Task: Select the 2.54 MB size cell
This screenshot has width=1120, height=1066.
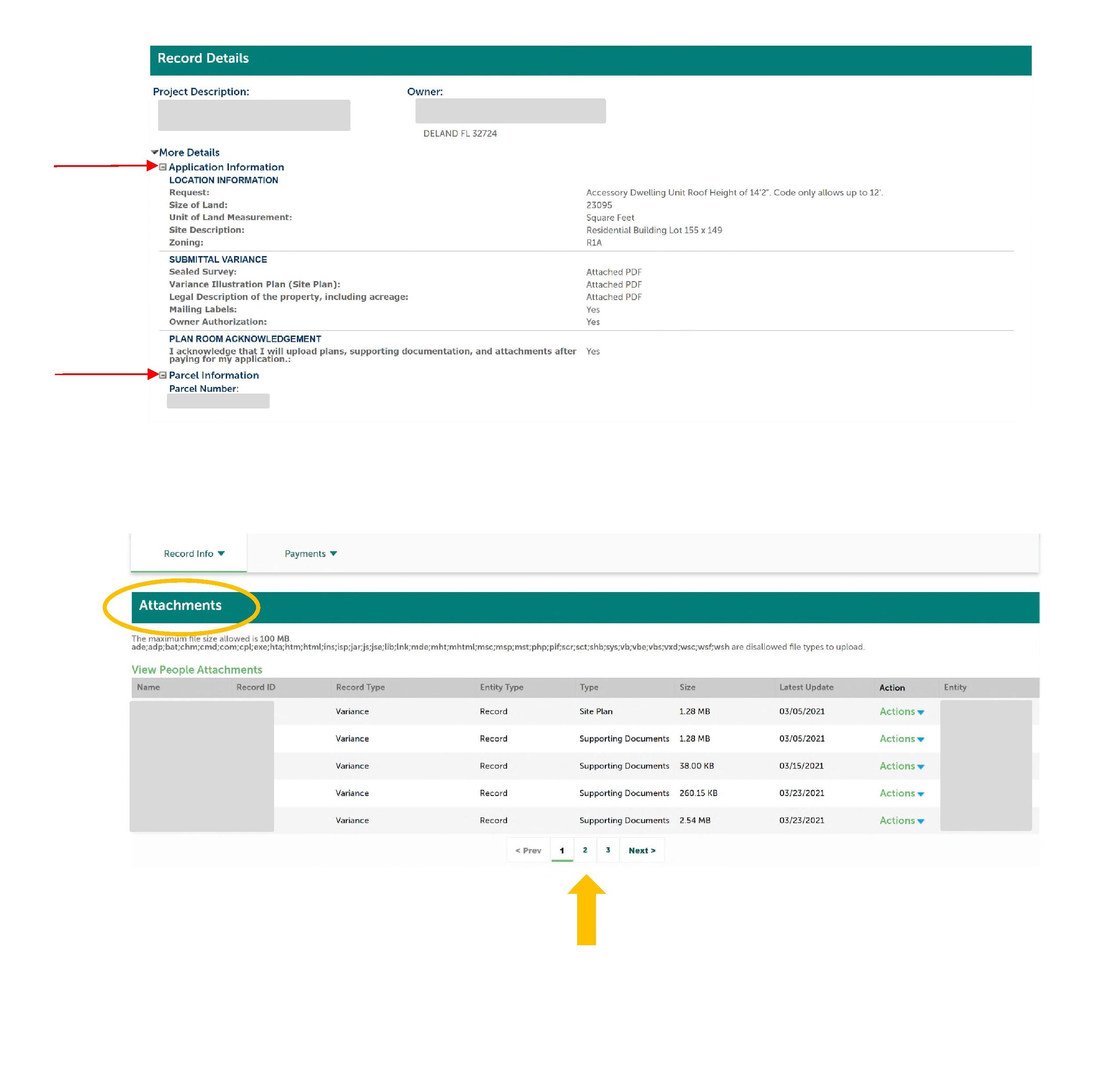Action: pyautogui.click(x=694, y=820)
